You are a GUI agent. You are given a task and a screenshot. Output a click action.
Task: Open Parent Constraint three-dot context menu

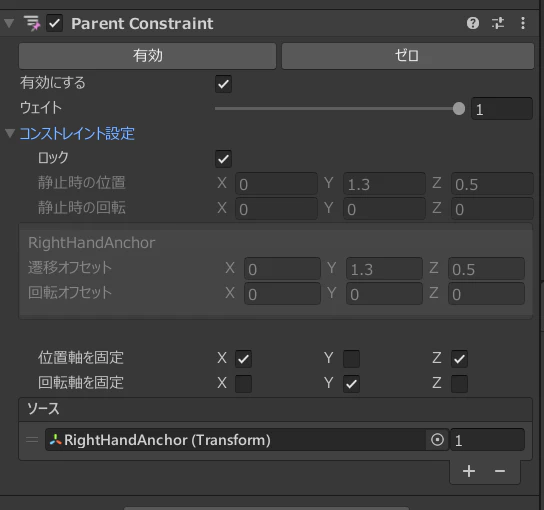(x=523, y=23)
